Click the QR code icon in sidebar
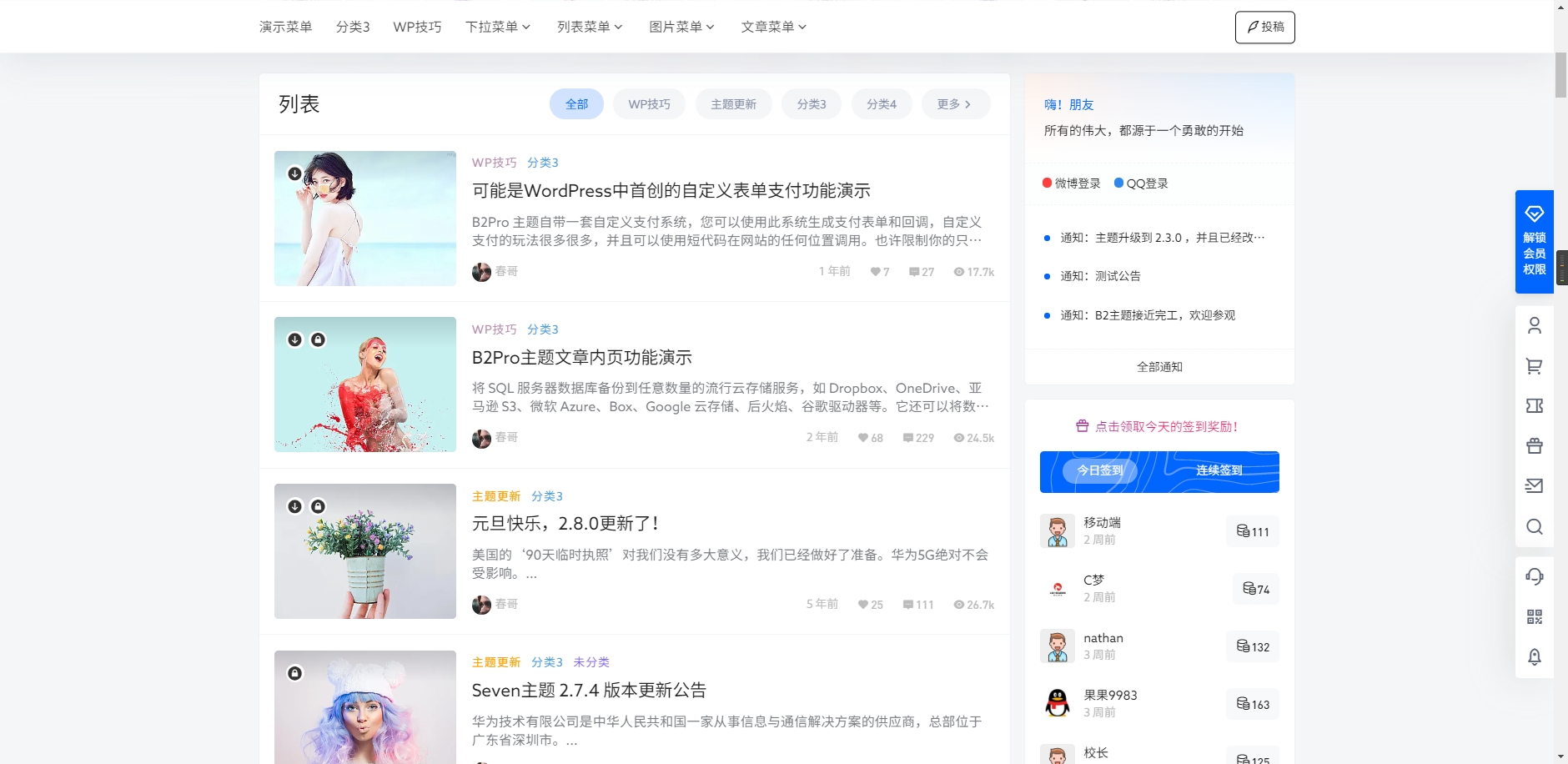This screenshot has height=764, width=1568. pyautogui.click(x=1535, y=616)
